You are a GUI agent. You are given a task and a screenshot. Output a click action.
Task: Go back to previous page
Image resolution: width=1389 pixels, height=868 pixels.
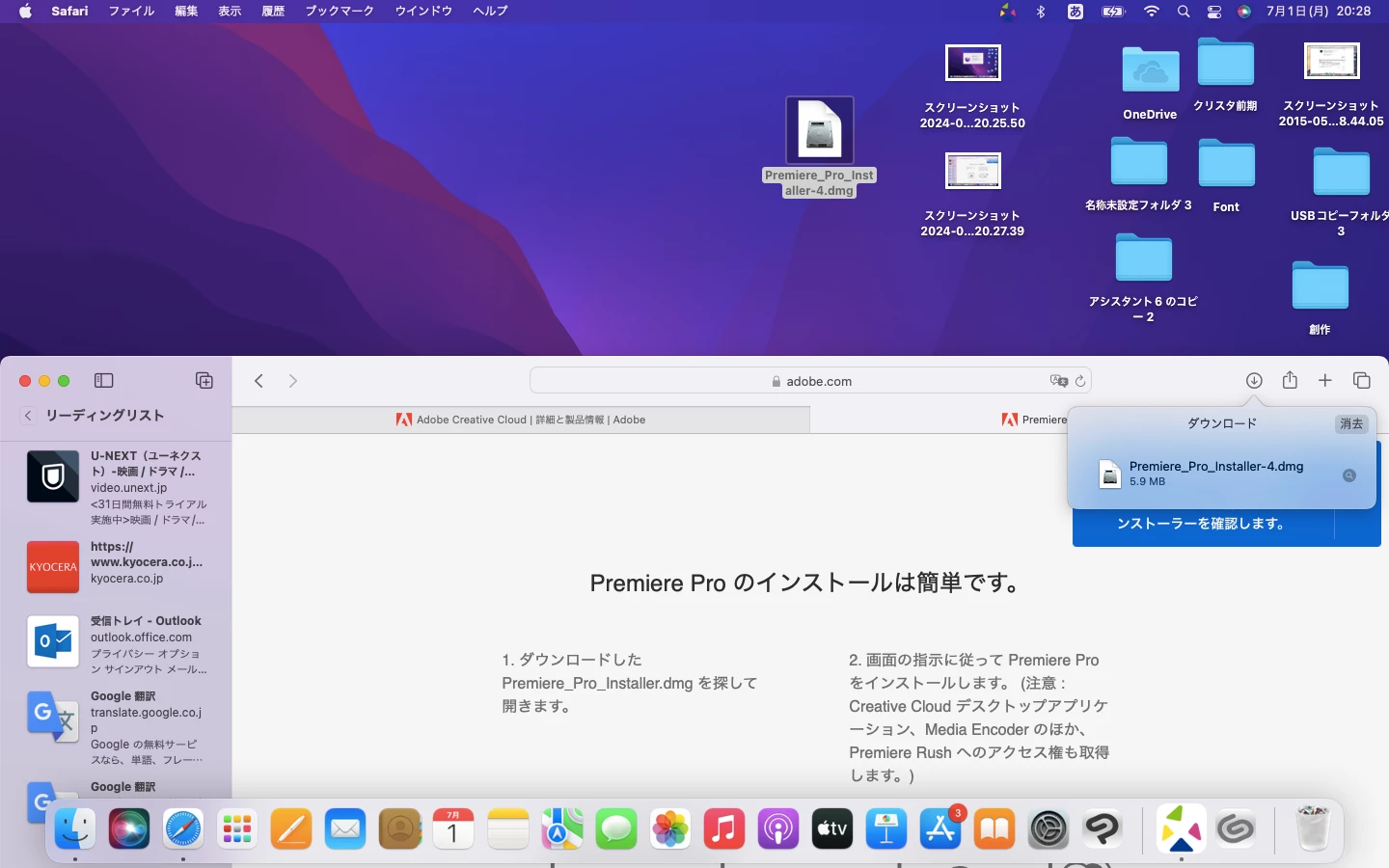coord(259,381)
